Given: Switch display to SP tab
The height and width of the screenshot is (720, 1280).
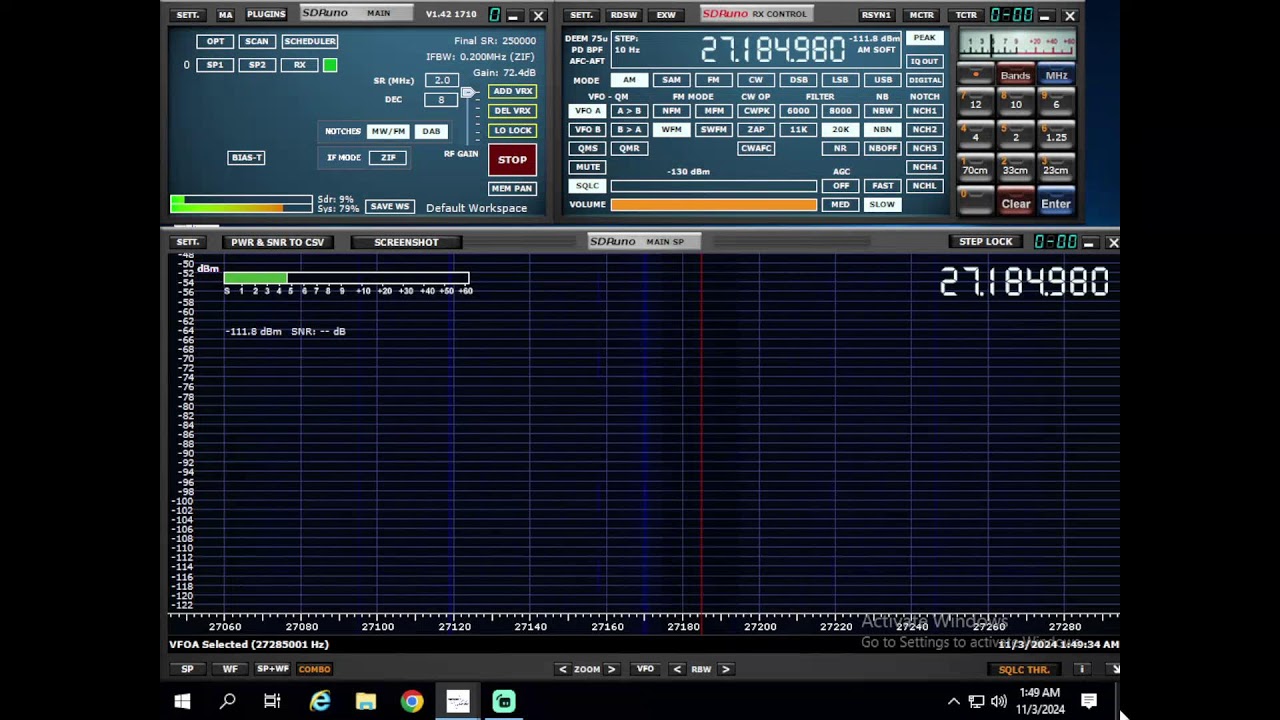Looking at the screenshot, I should (187, 669).
